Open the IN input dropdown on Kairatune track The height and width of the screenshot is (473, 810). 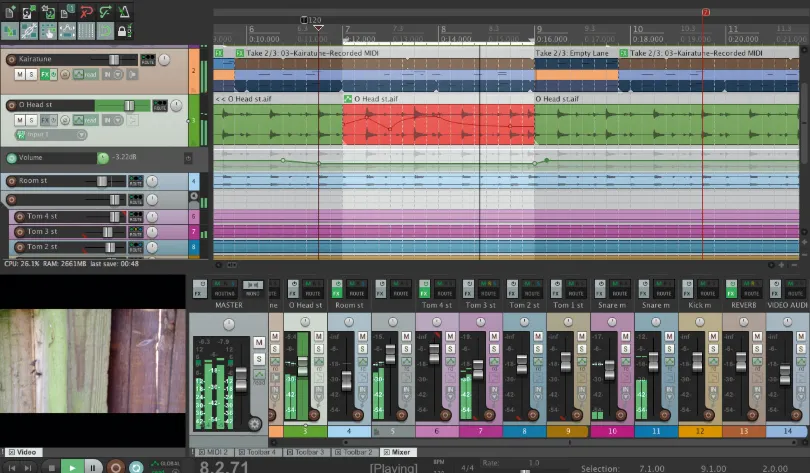click(113, 74)
